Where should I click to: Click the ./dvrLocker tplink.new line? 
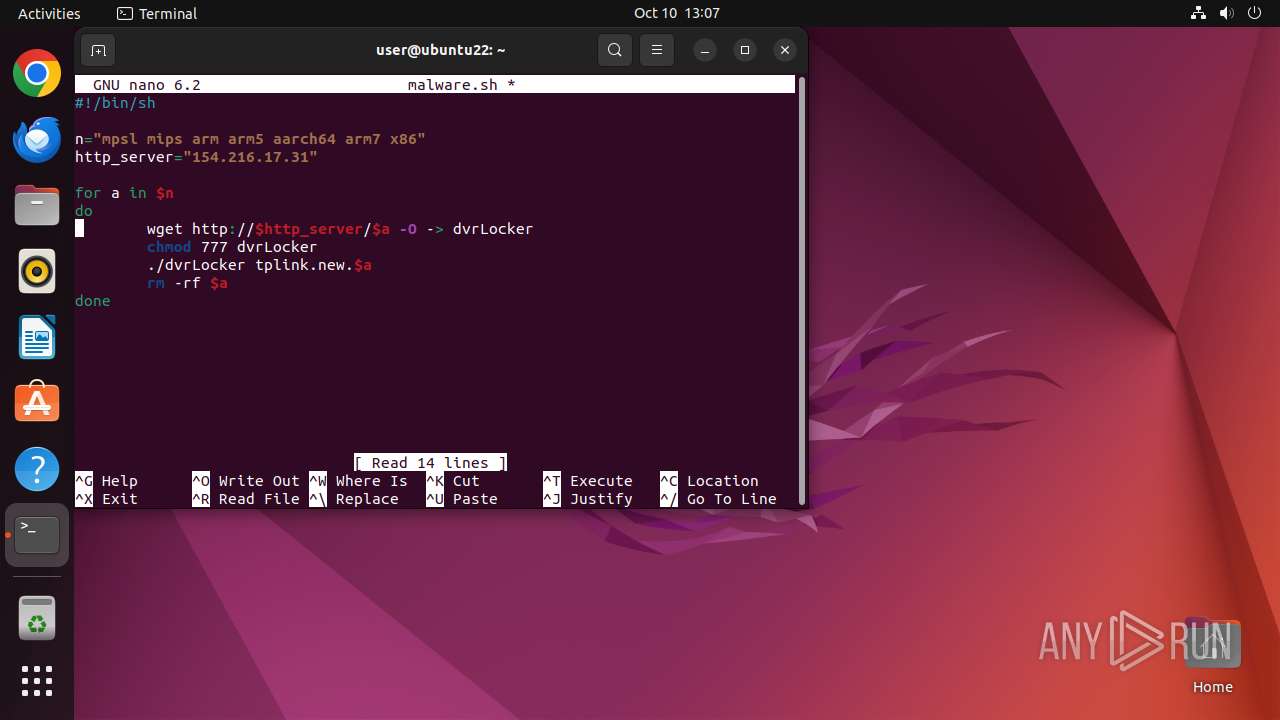(x=259, y=265)
